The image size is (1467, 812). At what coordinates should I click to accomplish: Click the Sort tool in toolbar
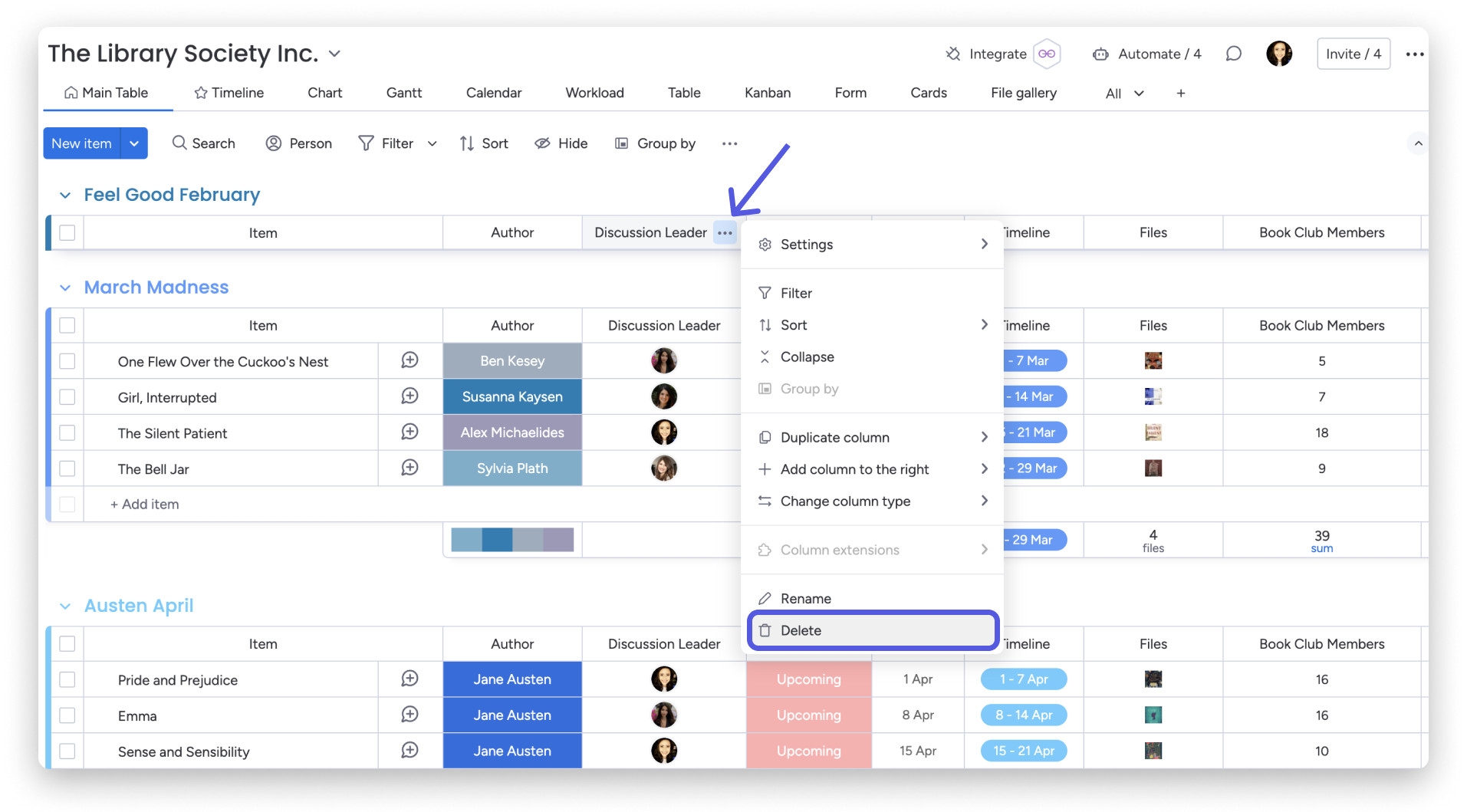pyautogui.click(x=484, y=143)
